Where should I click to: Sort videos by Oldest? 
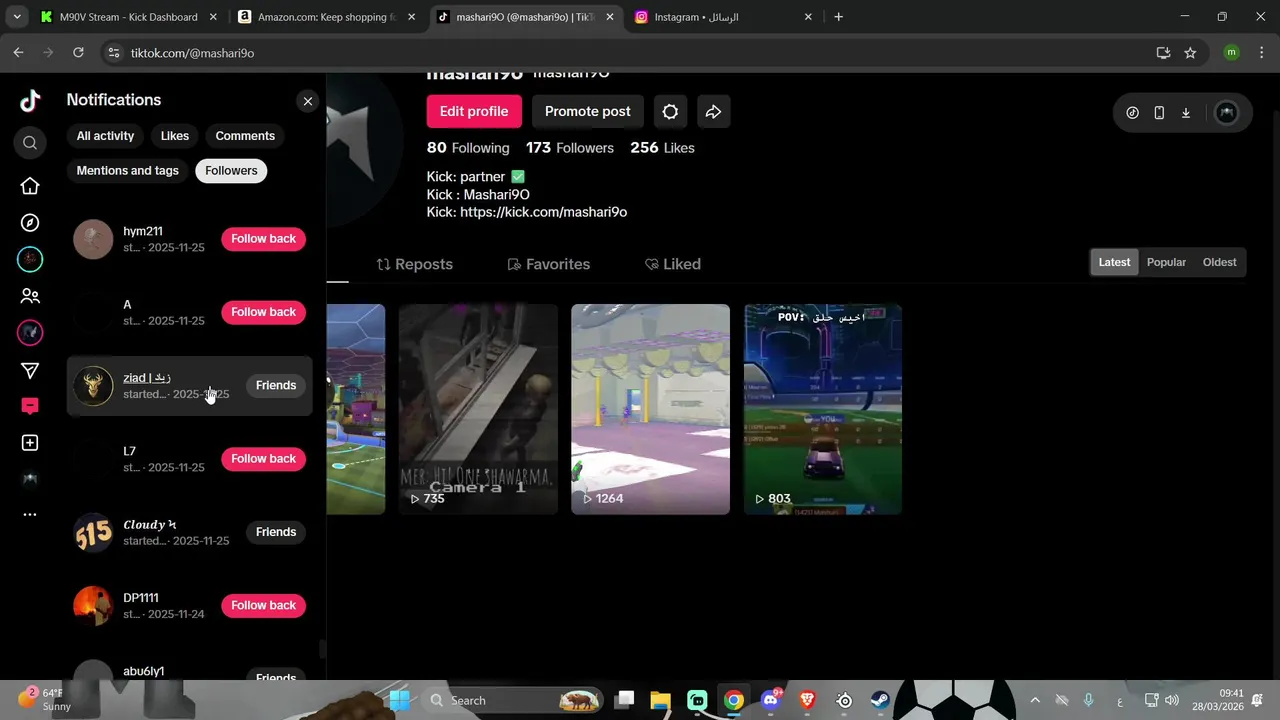(x=1219, y=262)
